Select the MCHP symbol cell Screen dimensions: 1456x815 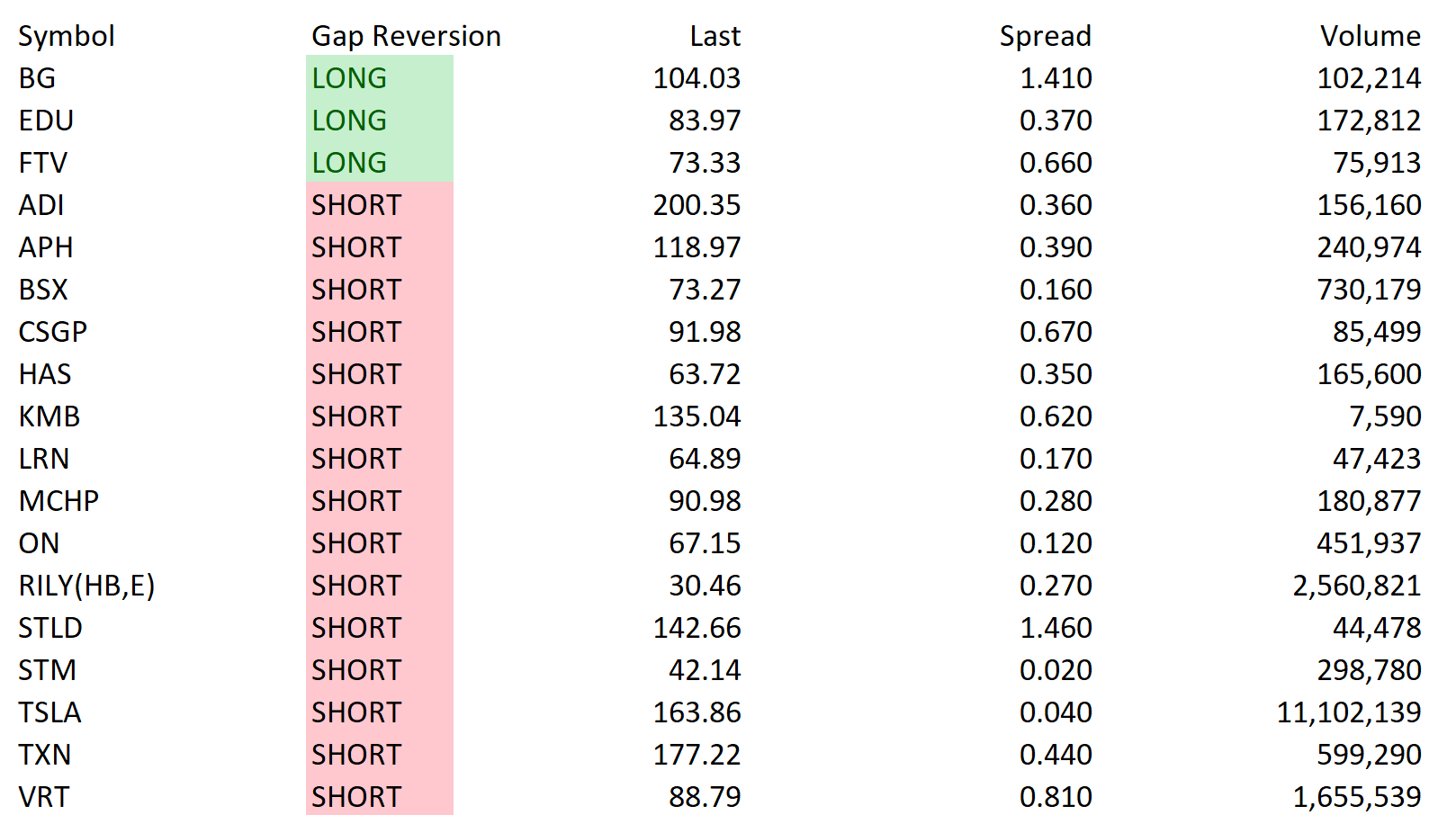59,501
